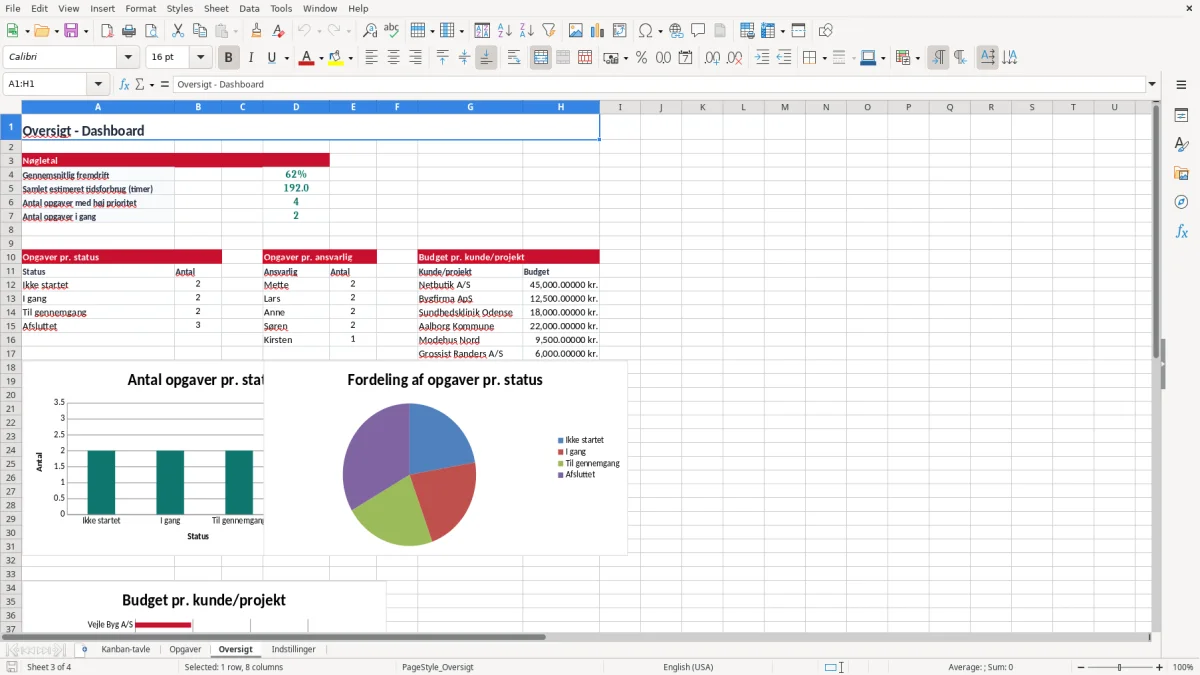Screen dimensions: 1200x675
Task: Switch to the Opgaver sheet tab
Action: pos(185,649)
